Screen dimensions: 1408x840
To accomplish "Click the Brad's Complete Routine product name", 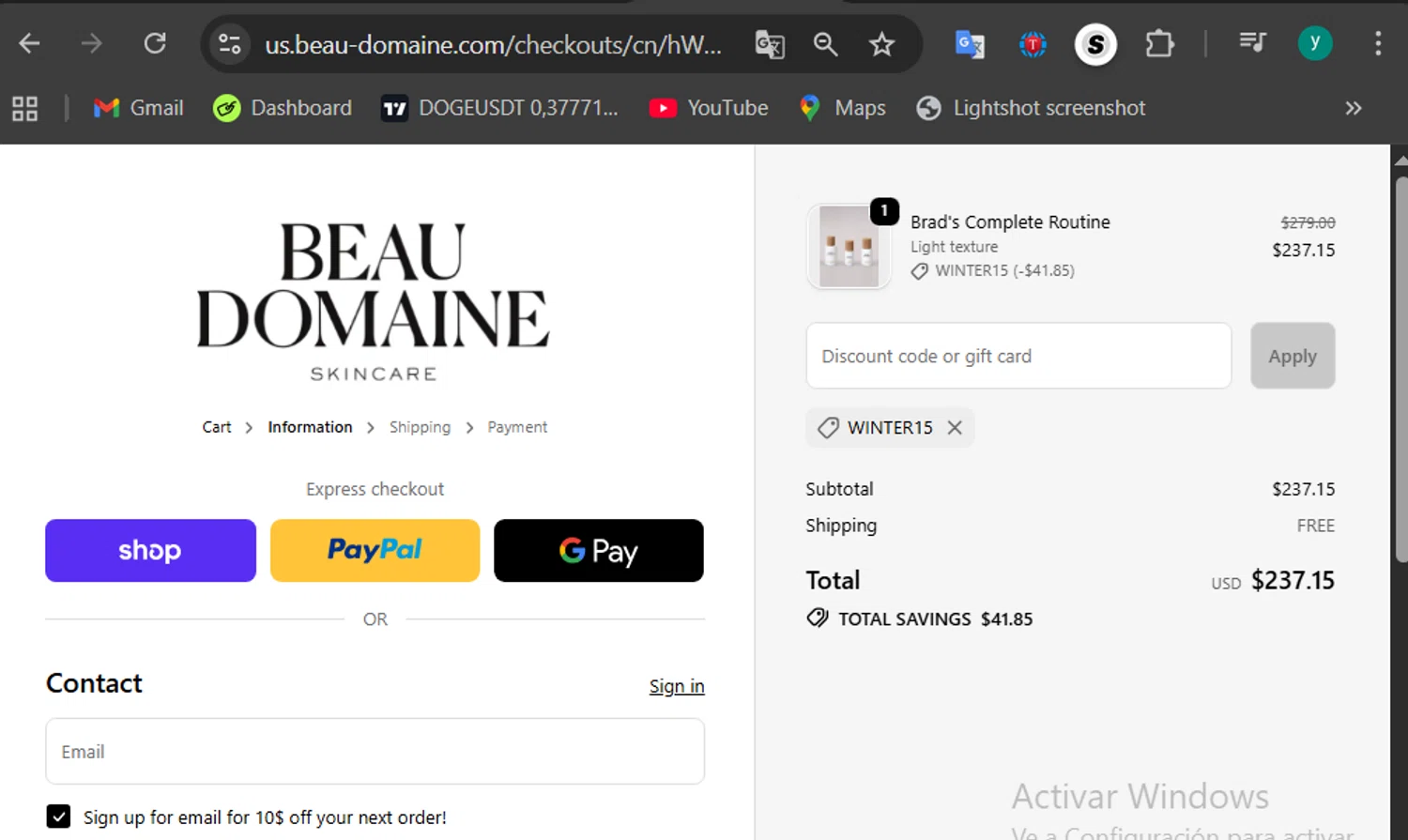I will (1010, 222).
